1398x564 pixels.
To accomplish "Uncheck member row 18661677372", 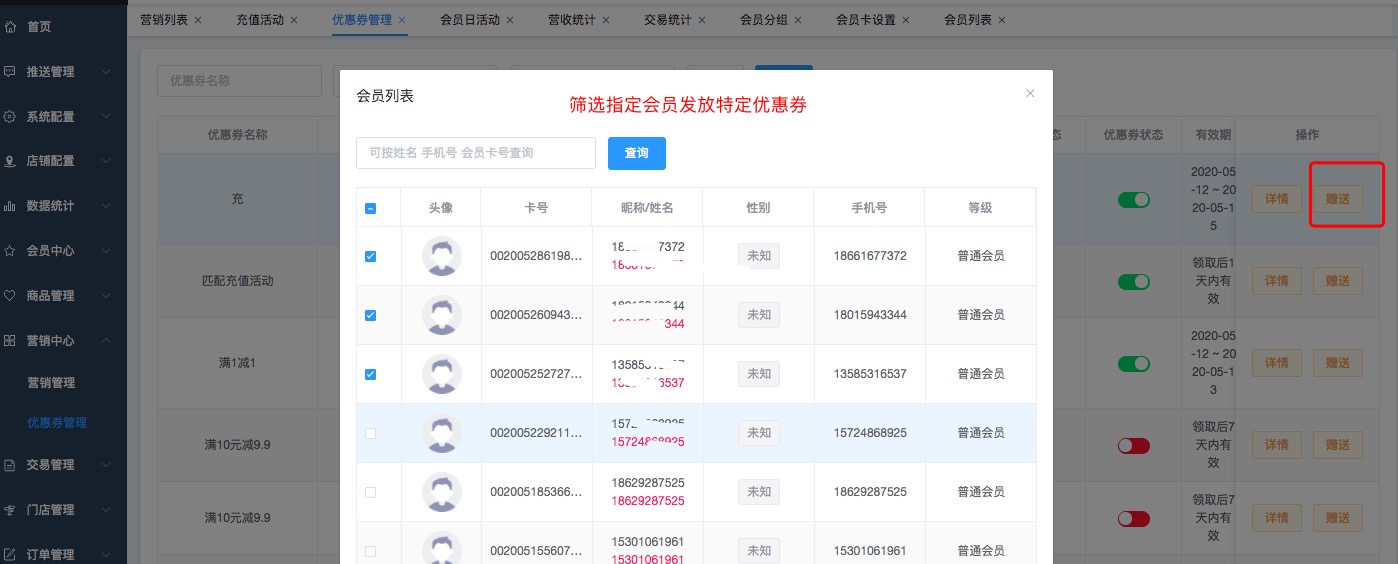I will [x=370, y=256].
